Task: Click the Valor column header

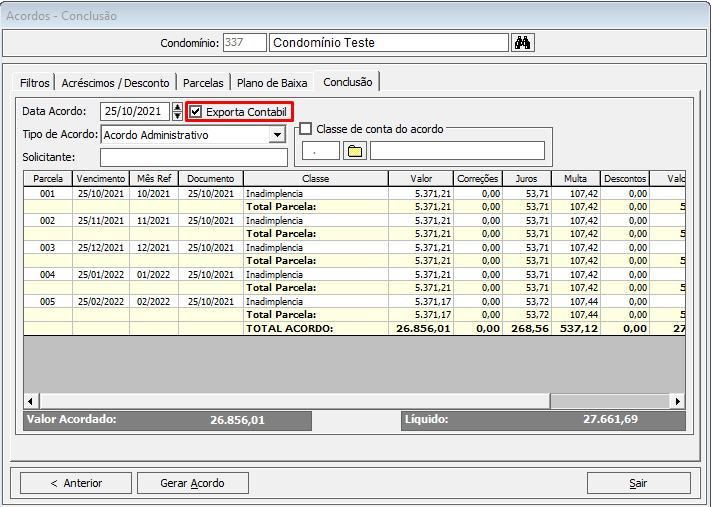Action: 421,179
